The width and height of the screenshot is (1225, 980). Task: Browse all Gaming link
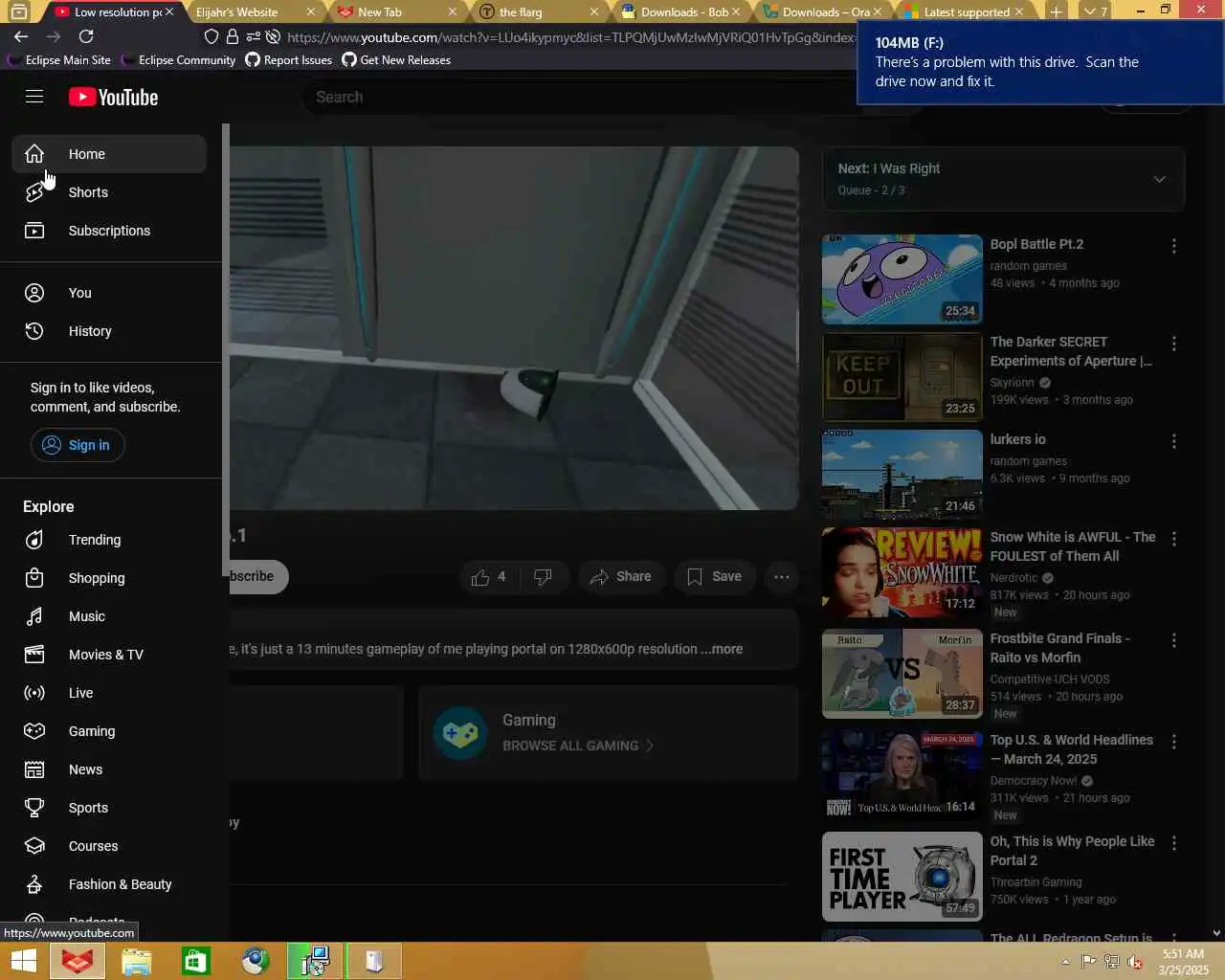(x=578, y=746)
